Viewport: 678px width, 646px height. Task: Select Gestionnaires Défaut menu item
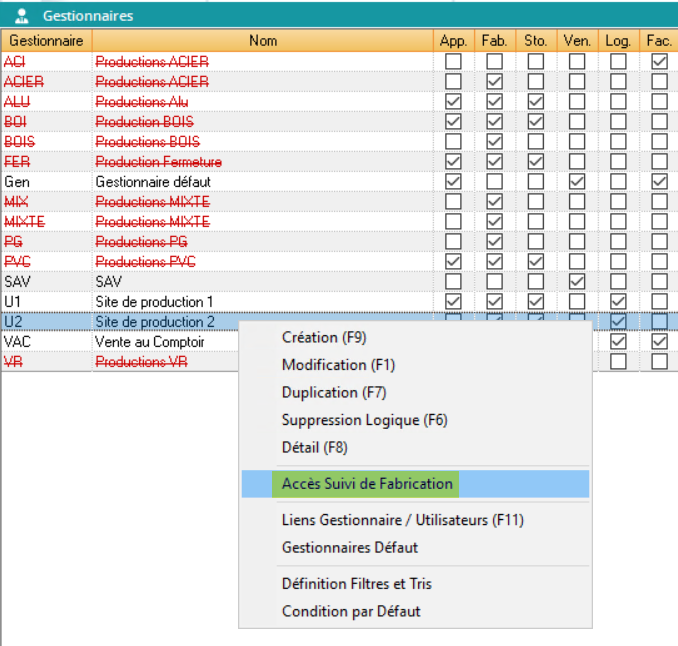[350, 547]
